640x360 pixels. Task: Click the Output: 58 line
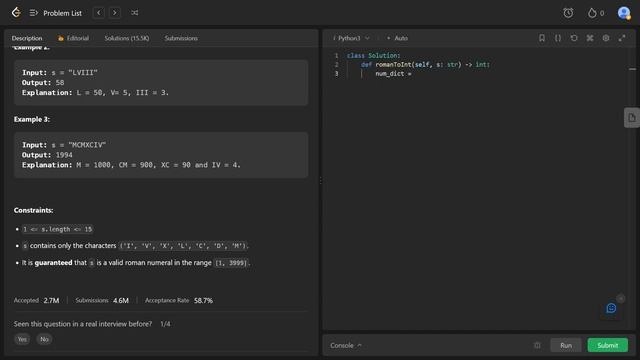point(43,82)
